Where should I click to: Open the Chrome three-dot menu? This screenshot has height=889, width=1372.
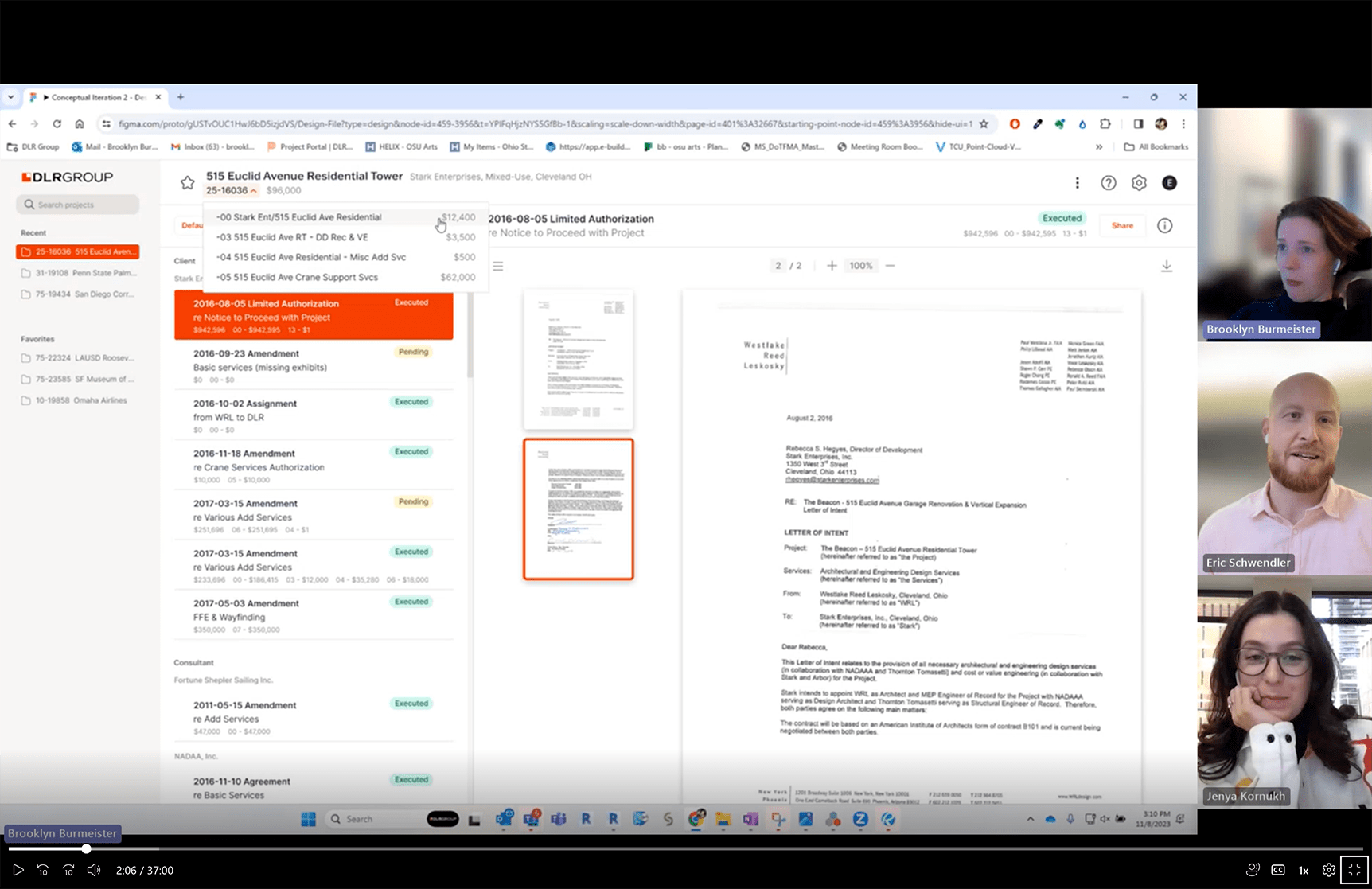(x=1183, y=124)
